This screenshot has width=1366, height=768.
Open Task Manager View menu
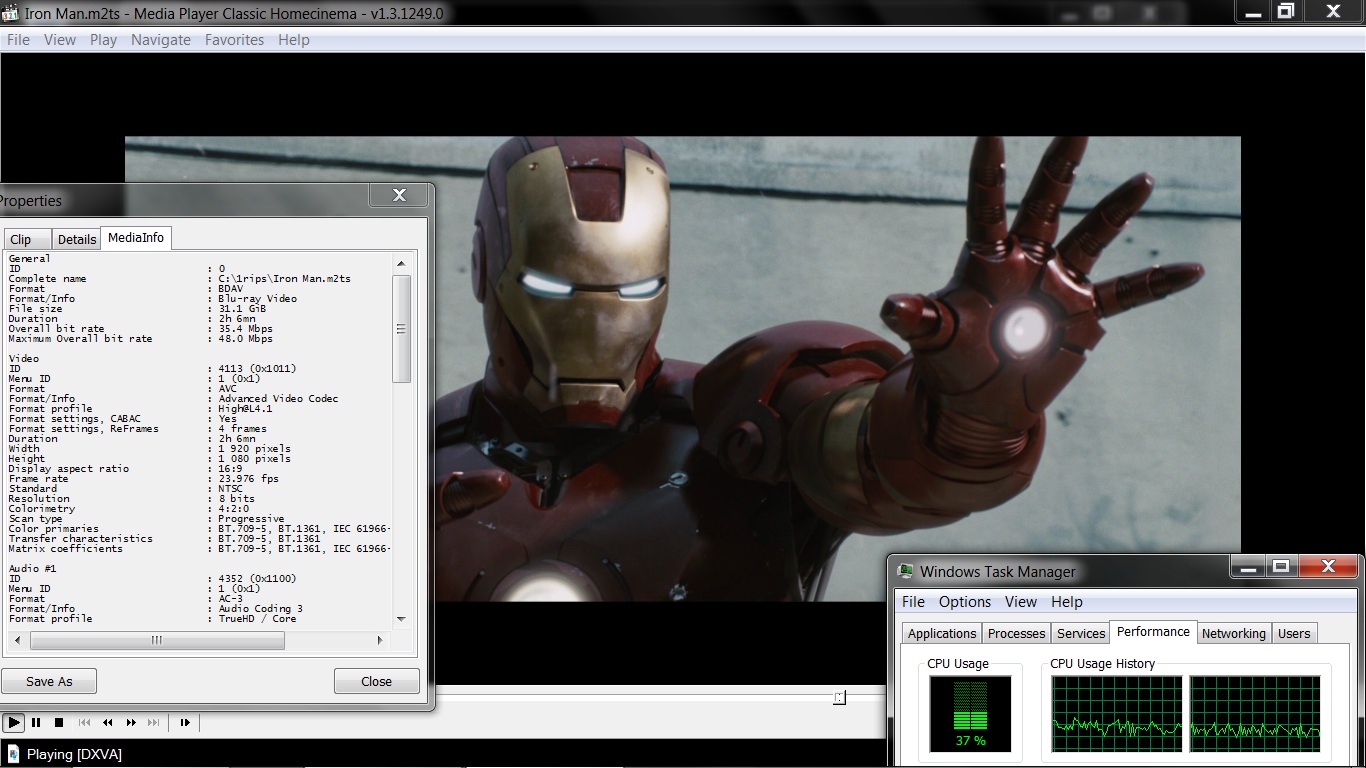point(1020,602)
